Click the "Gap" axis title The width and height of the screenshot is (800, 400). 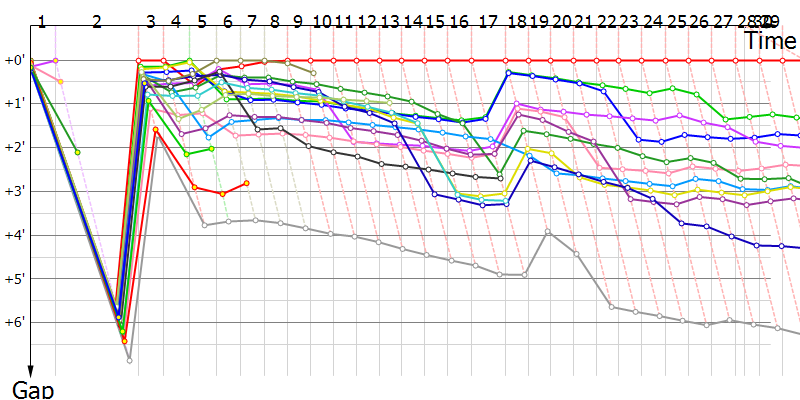point(32,389)
